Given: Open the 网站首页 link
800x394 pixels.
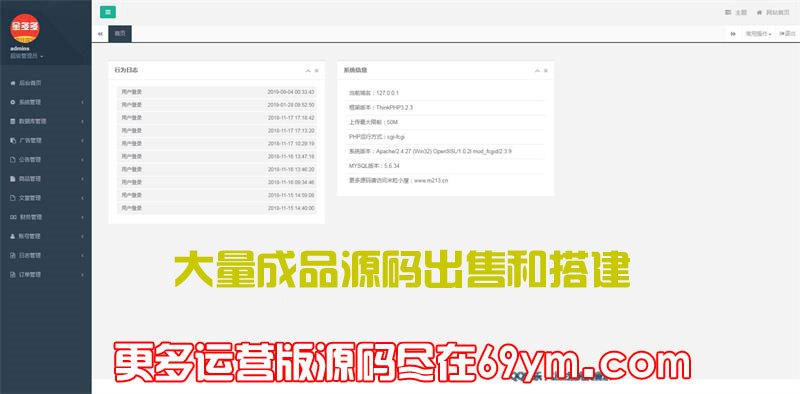Looking at the screenshot, I should coord(772,12).
